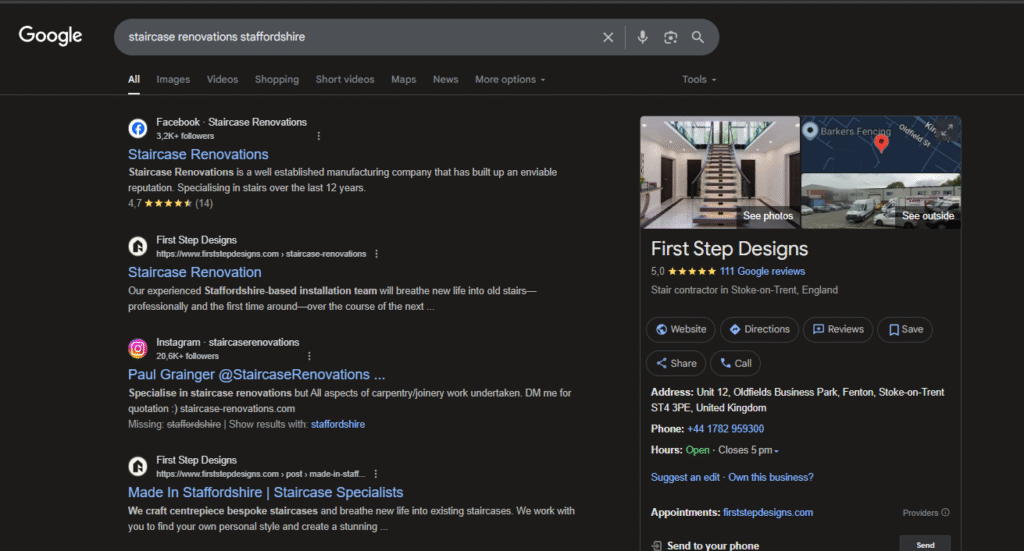
Task: Open the Tools dropdown
Action: pyautogui.click(x=699, y=79)
